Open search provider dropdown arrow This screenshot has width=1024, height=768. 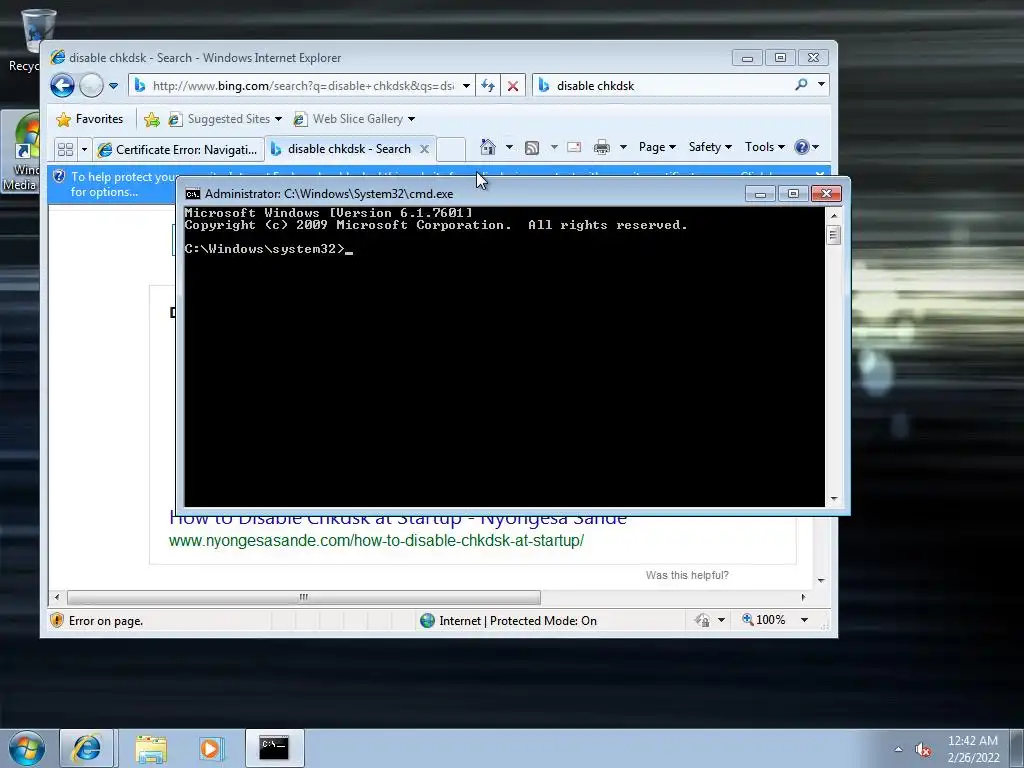coord(821,85)
